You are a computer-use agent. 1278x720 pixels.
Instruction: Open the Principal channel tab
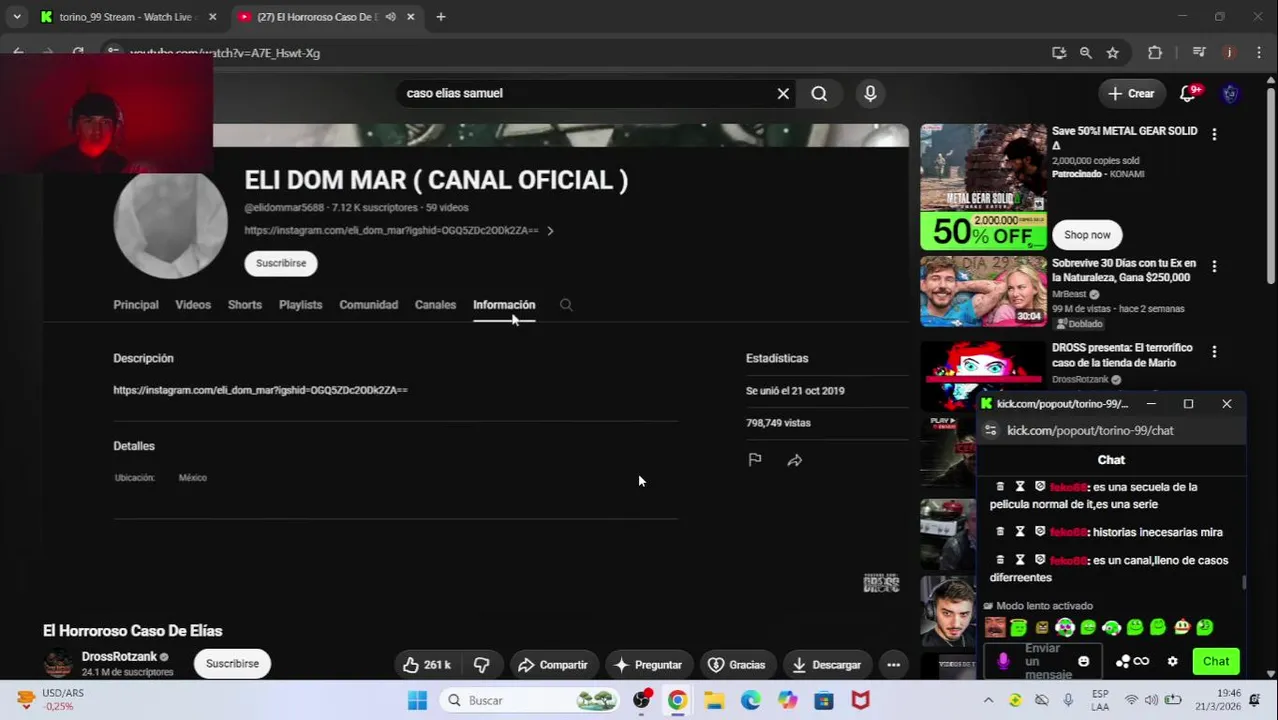136,305
